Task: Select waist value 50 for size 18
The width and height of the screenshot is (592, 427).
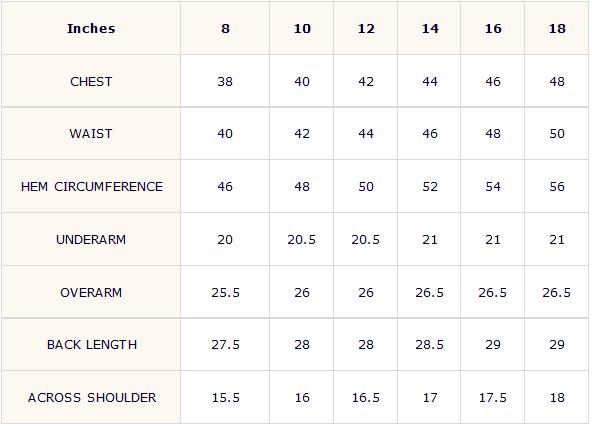Action: click(557, 134)
